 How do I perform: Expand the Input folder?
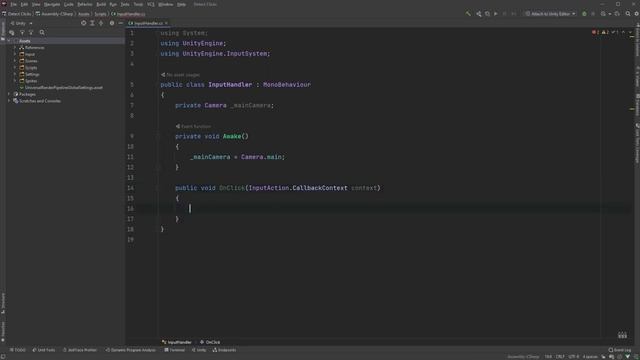pos(16,54)
